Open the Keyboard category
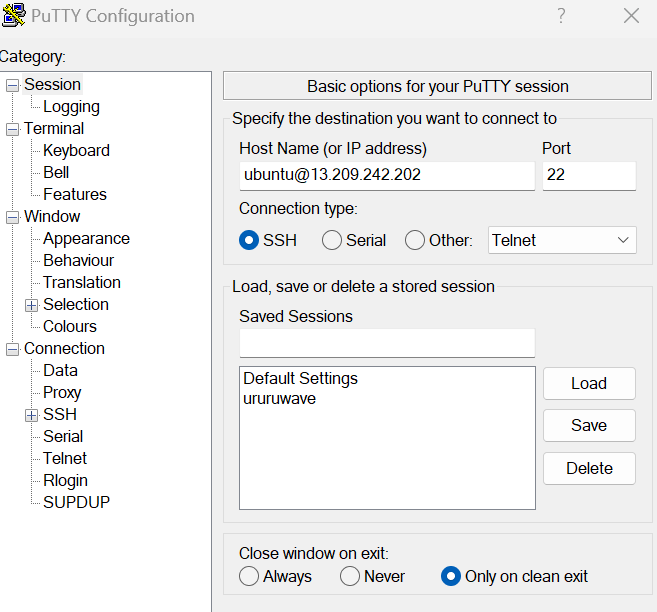Screen dimensions: 657x612 coord(76,151)
